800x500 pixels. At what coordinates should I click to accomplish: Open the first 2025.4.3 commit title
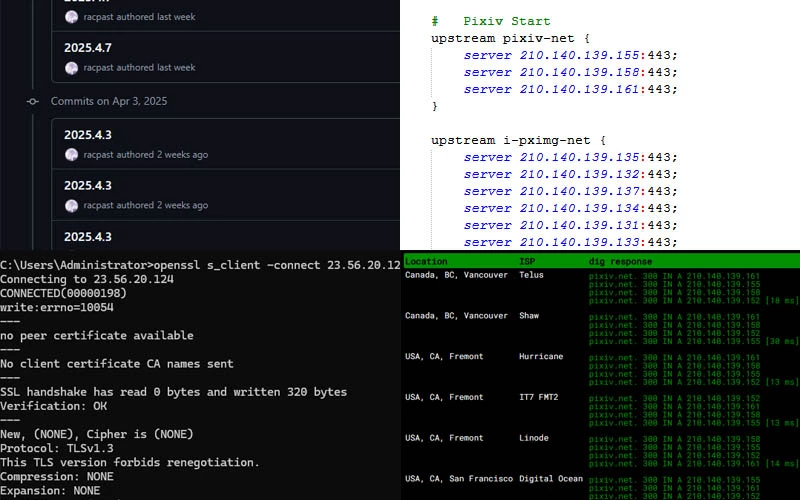88,135
